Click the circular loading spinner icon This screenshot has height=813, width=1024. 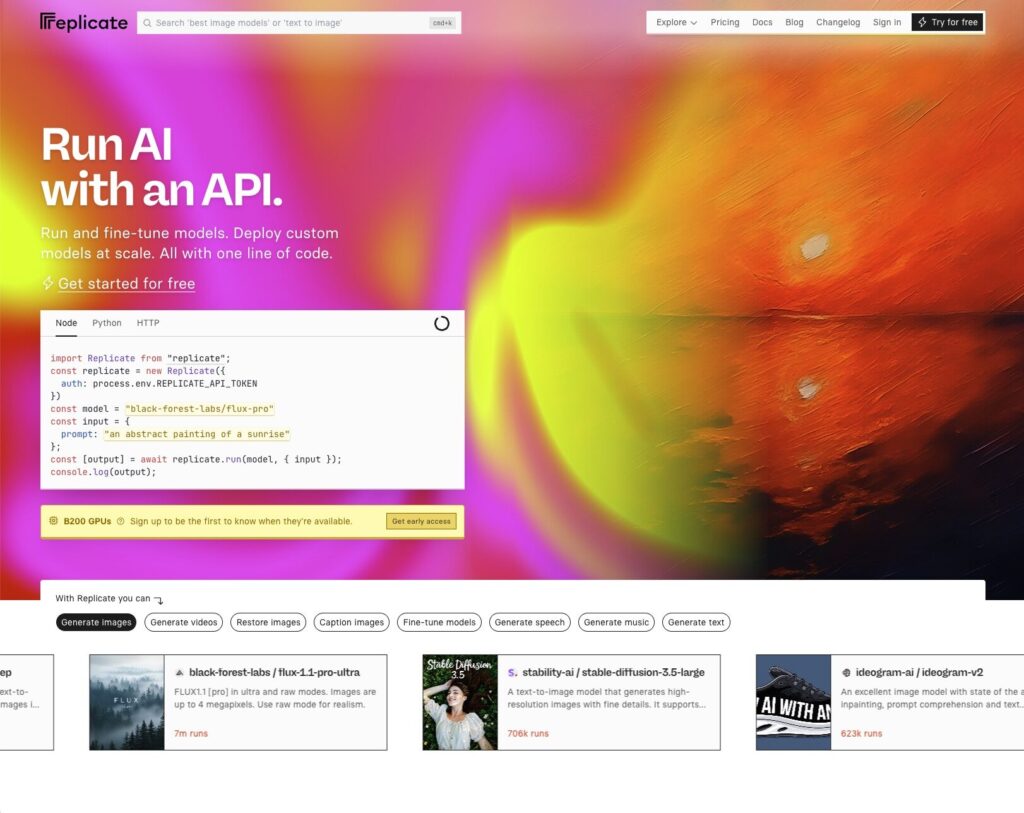[x=441, y=323]
